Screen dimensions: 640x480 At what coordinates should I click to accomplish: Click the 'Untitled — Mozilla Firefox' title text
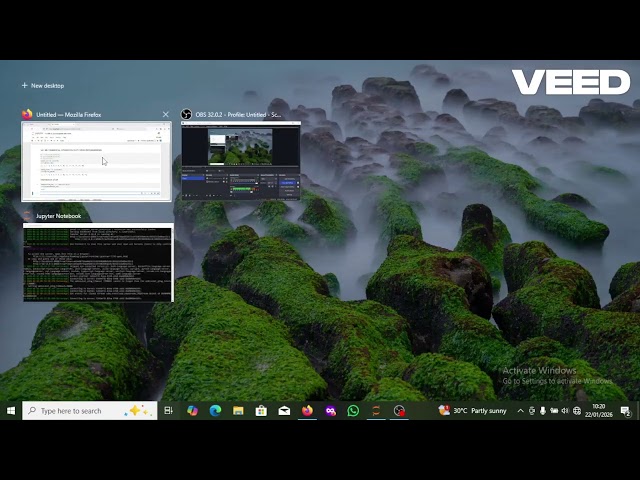pos(69,115)
